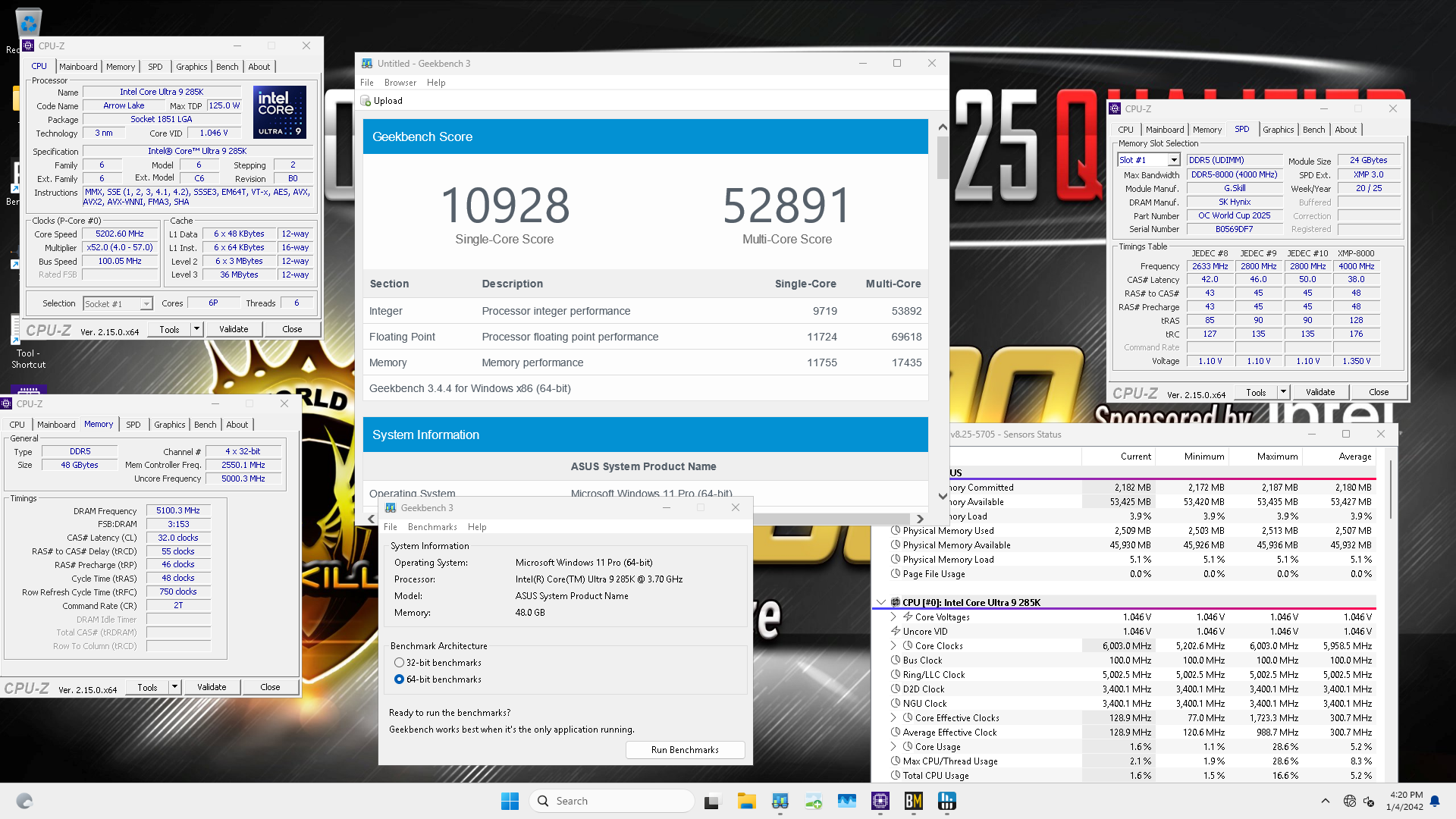Click the Total CPU Usage sensor icon
1456x819 pixels.
tap(896, 776)
